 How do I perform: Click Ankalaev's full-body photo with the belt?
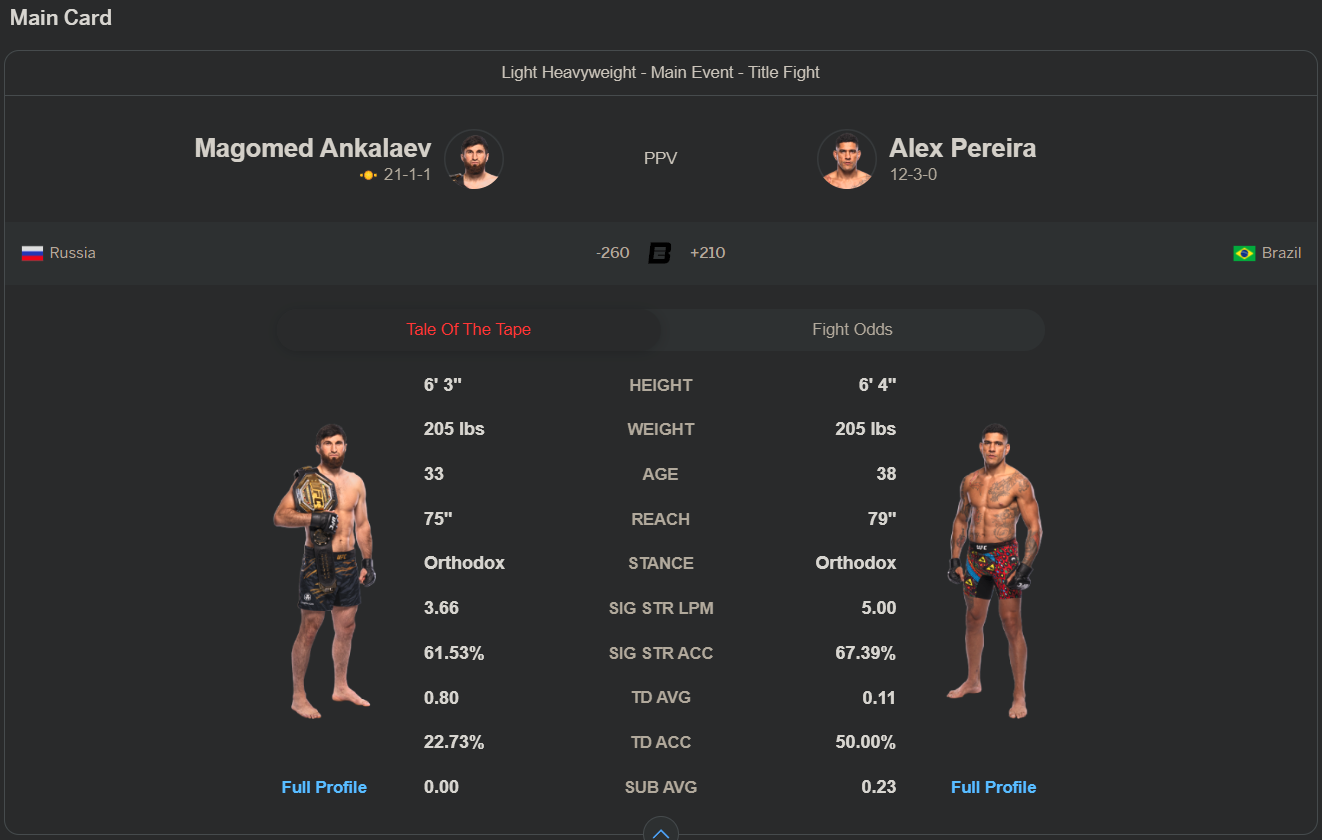coord(324,570)
